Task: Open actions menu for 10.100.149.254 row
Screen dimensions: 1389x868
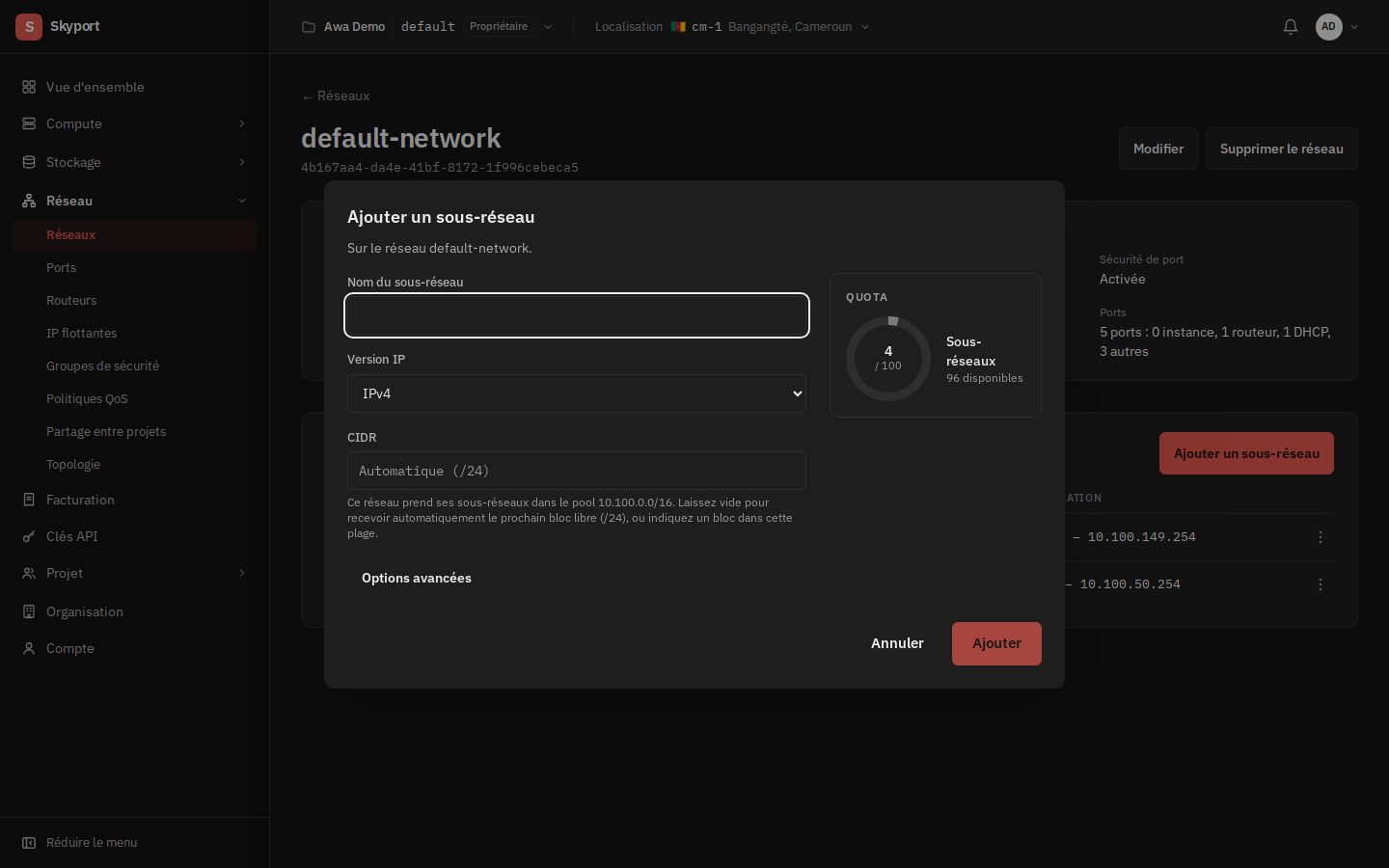Action: 1321,537
